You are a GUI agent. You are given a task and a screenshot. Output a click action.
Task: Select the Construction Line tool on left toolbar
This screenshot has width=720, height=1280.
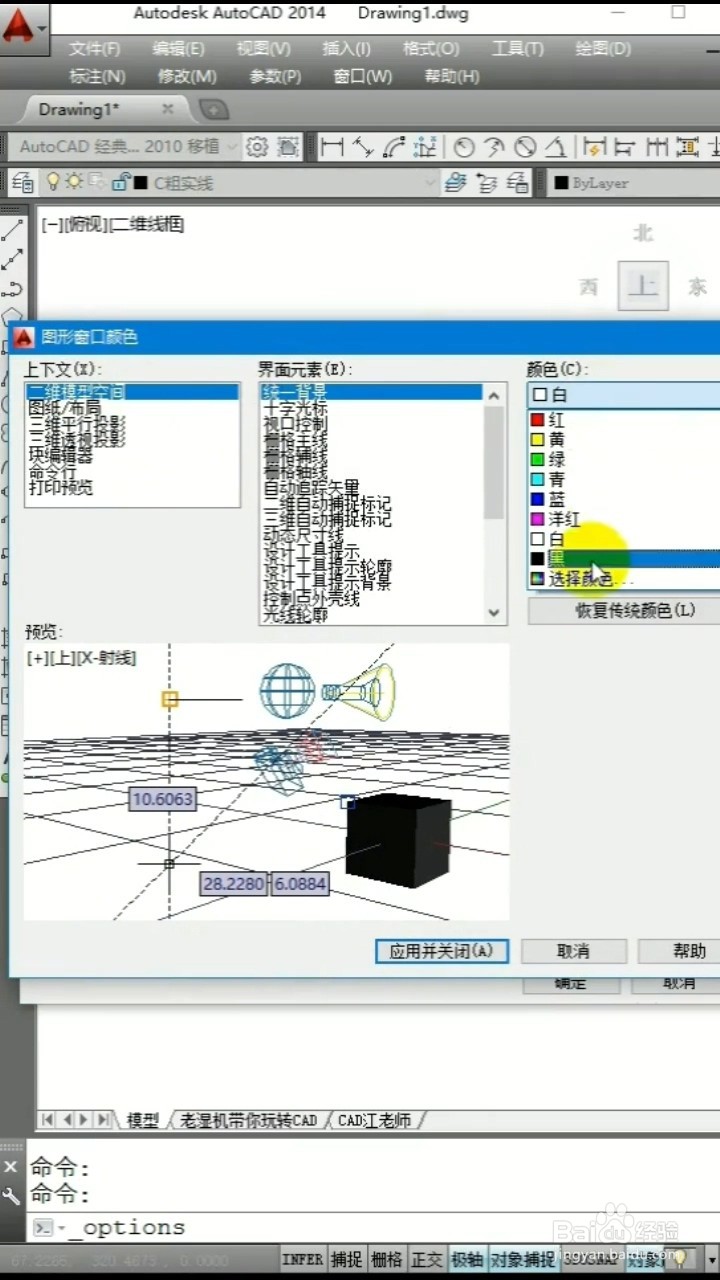12,259
